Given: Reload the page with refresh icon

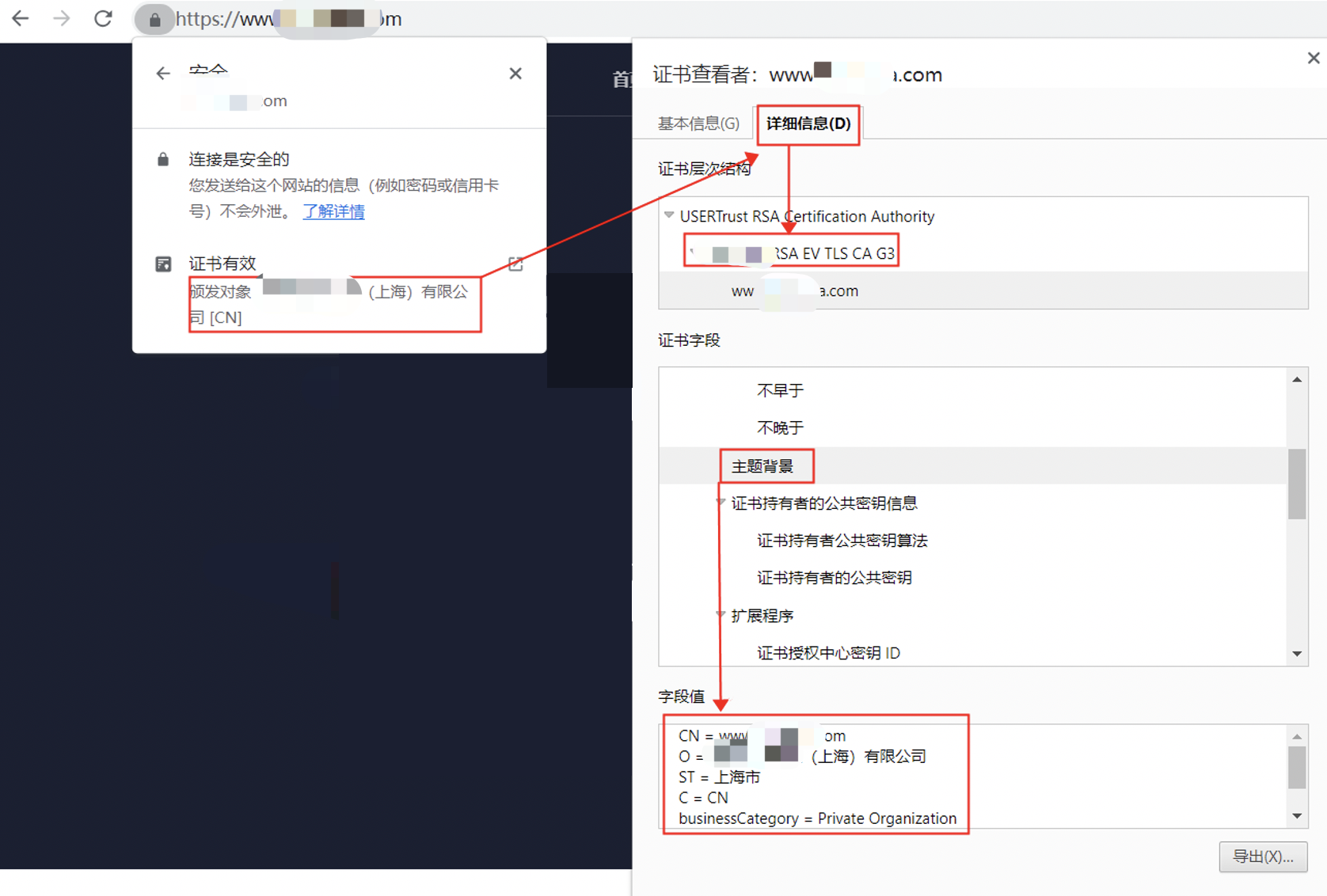Looking at the screenshot, I should coord(103,17).
